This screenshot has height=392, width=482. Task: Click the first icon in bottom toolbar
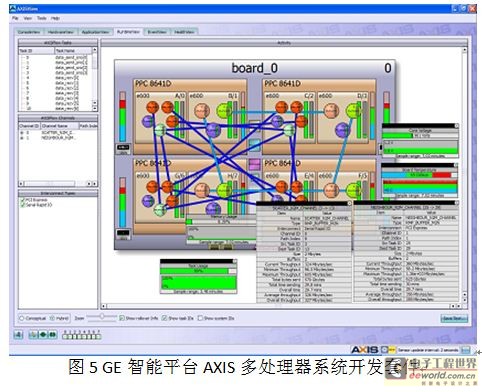[18, 334]
